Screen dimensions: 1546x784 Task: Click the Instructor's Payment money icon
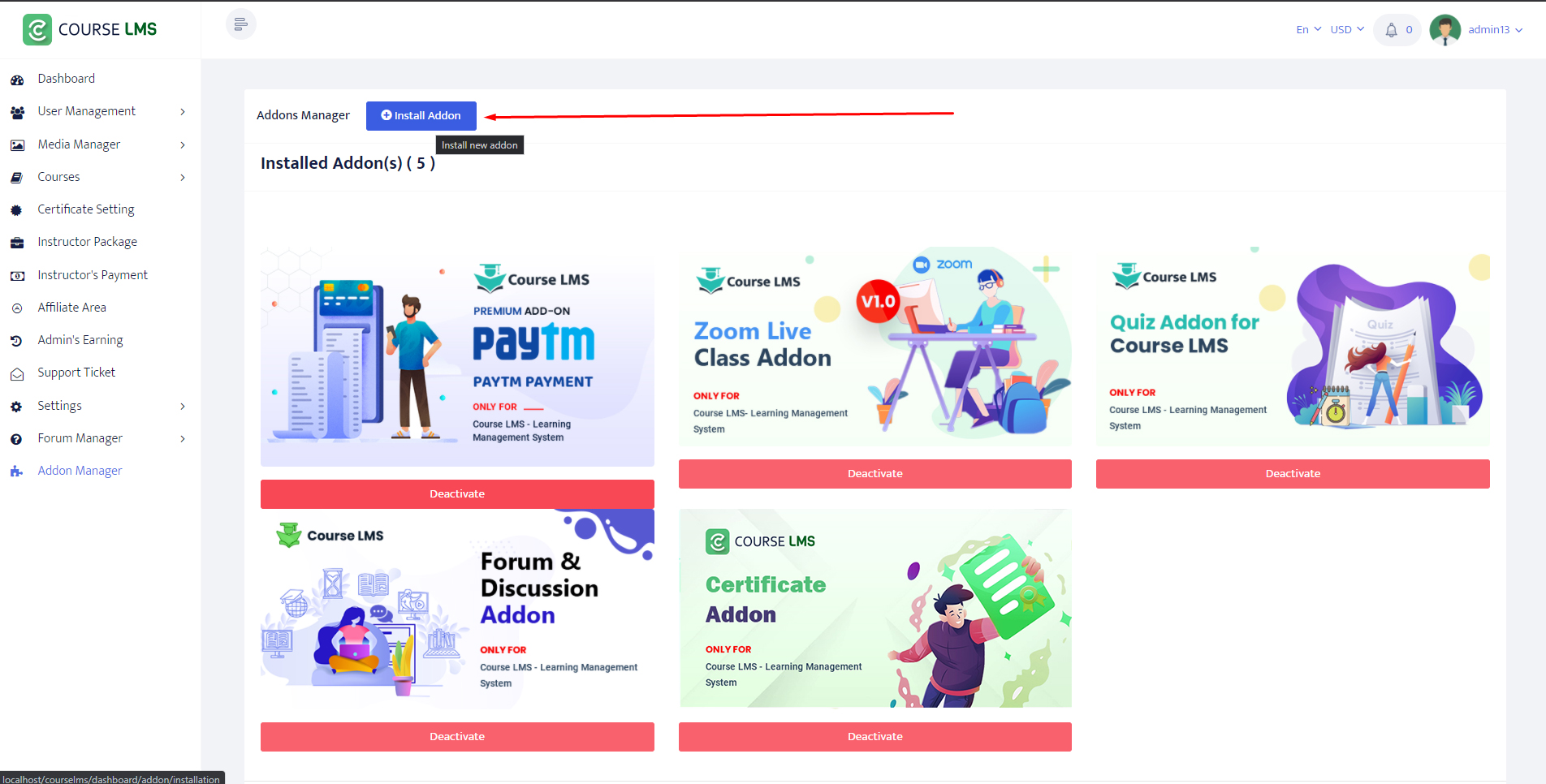click(x=17, y=276)
